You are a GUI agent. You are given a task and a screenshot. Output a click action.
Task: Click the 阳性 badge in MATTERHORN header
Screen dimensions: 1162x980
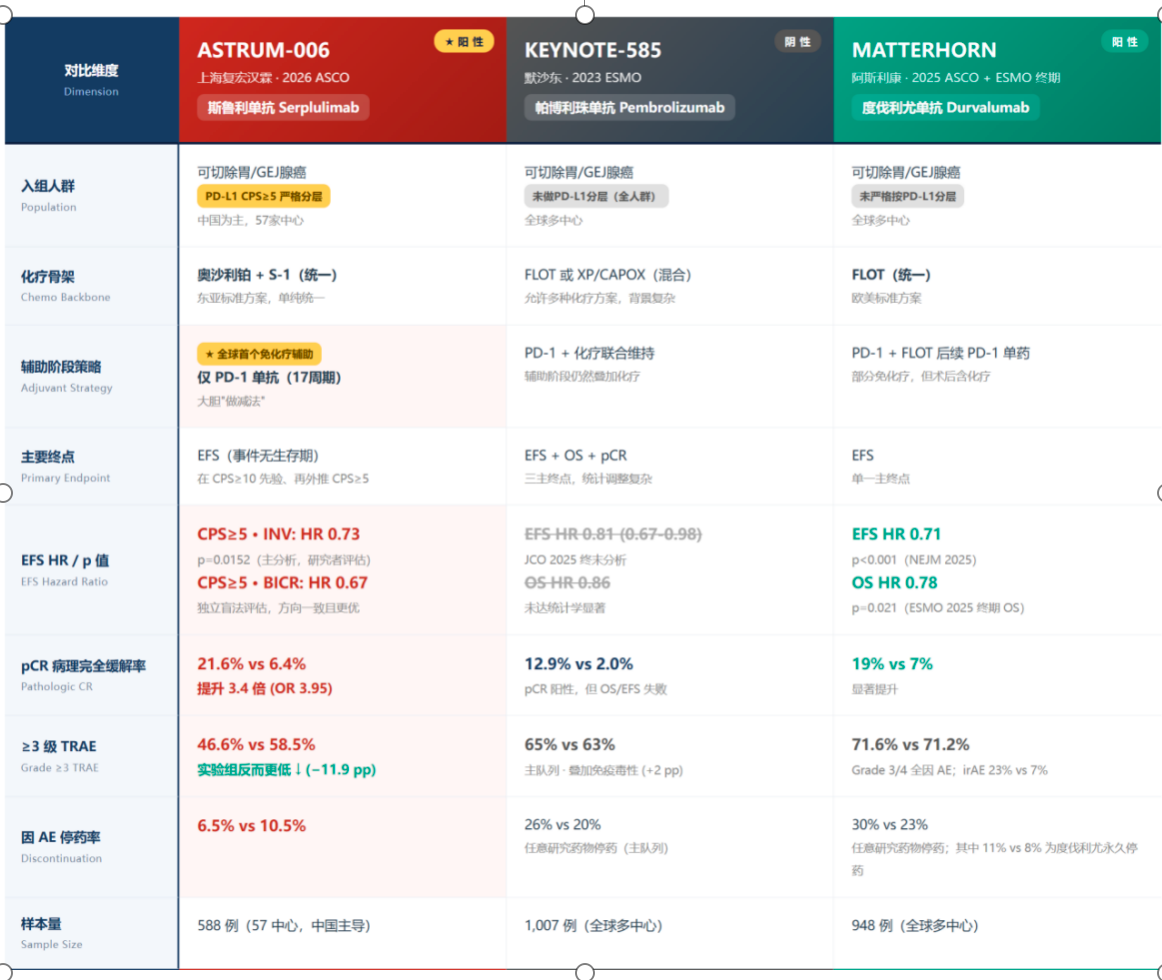click(x=1124, y=42)
